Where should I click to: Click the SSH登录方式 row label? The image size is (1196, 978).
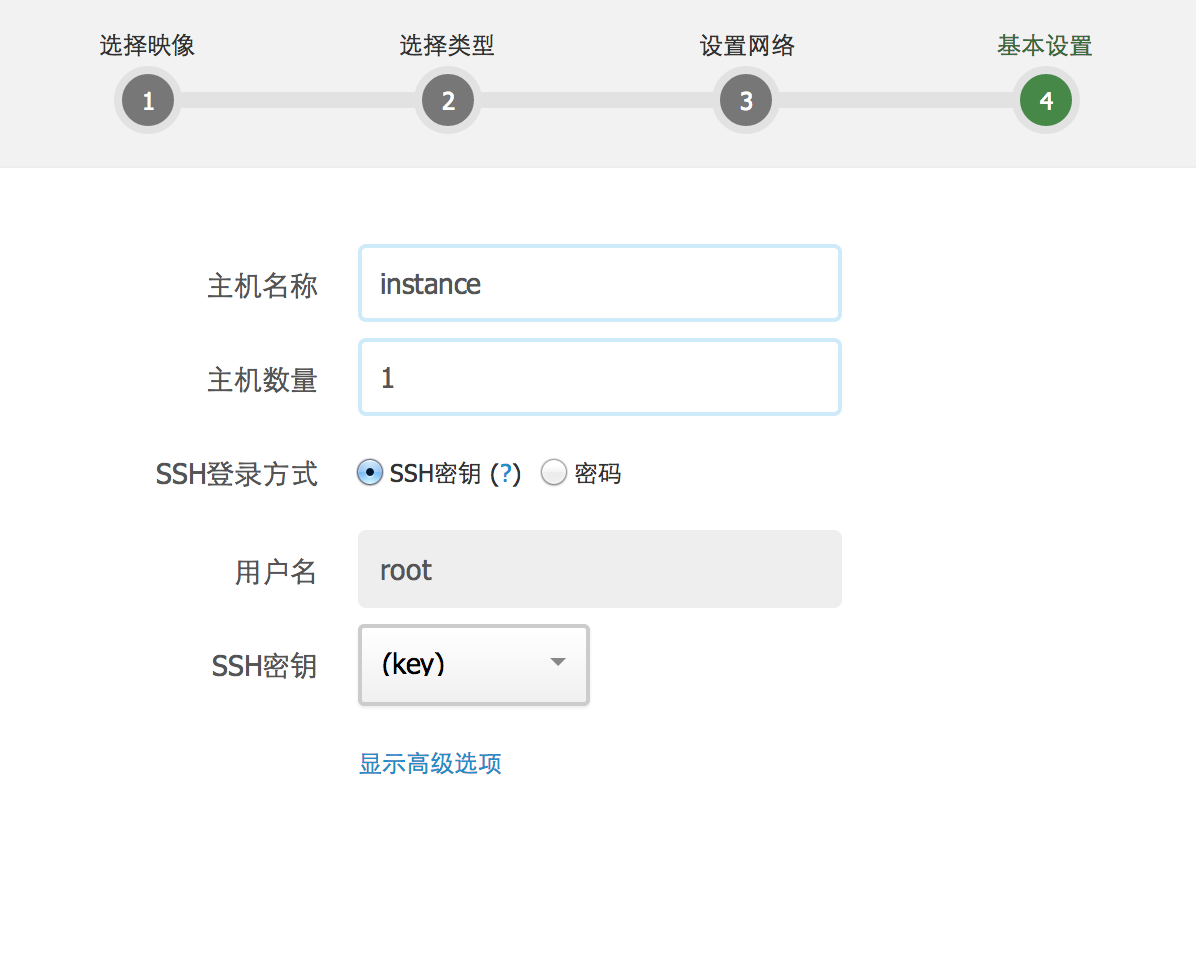coord(237,474)
